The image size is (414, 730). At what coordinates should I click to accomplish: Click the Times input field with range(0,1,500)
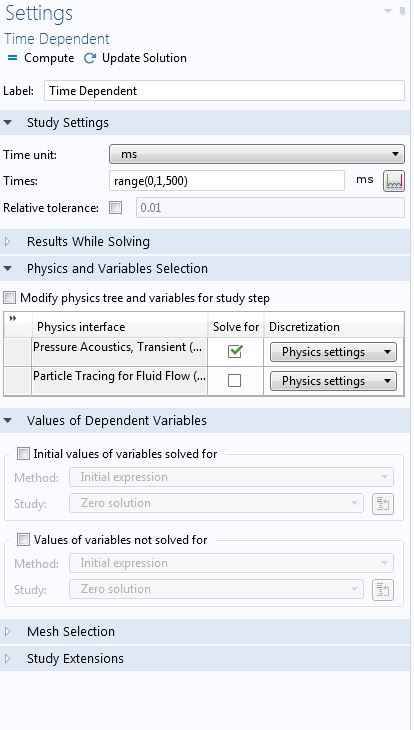tap(227, 181)
